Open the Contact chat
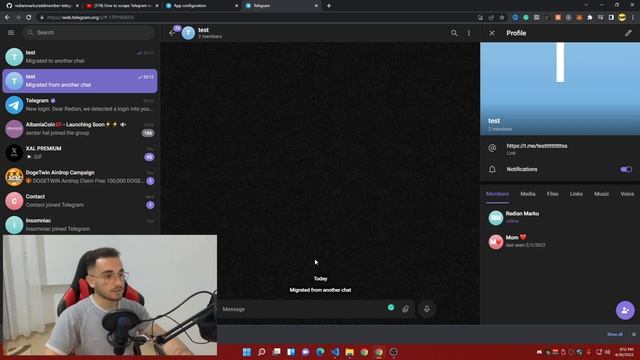The width and height of the screenshot is (640, 360). pos(80,201)
